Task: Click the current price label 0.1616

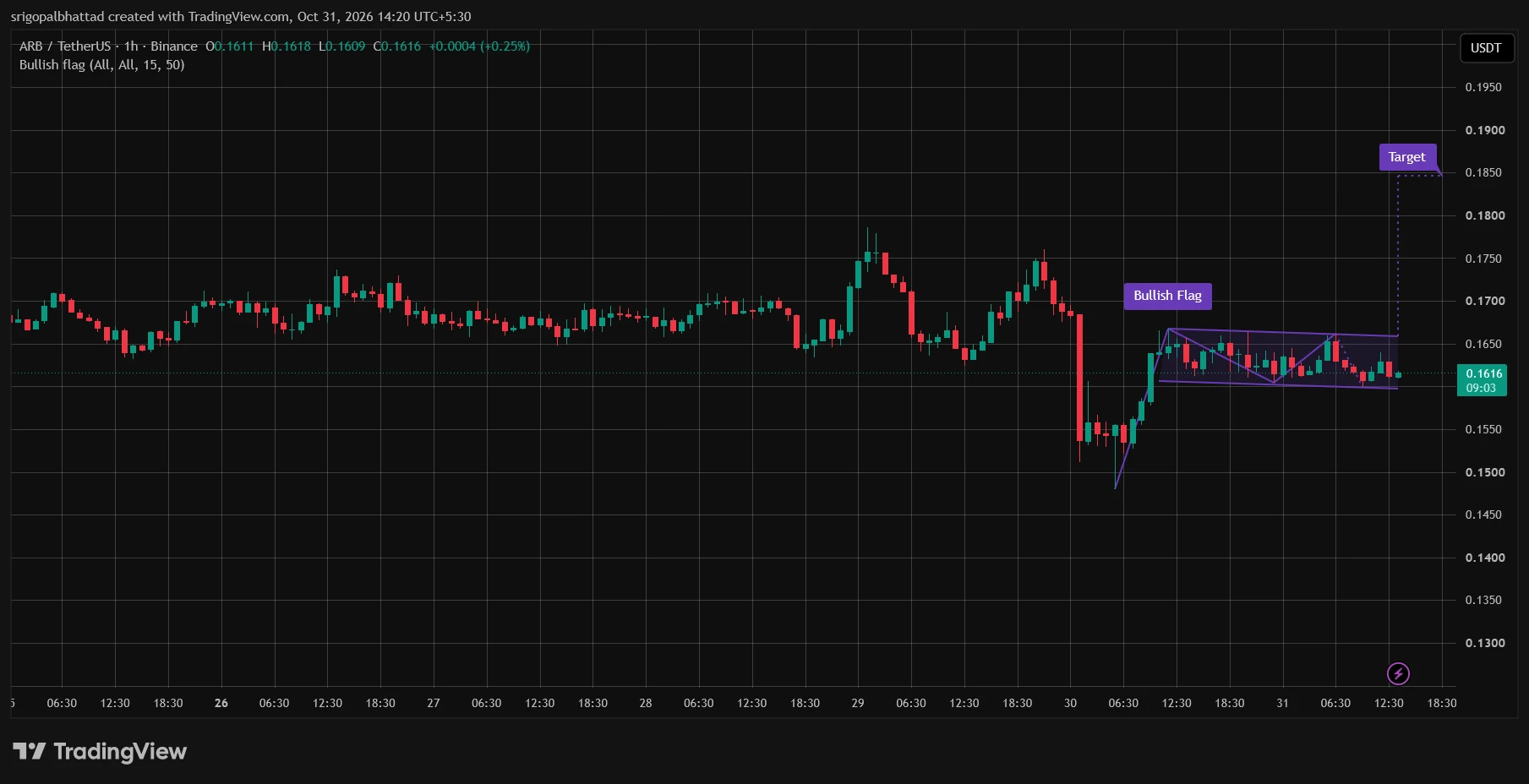Action: point(1483,380)
